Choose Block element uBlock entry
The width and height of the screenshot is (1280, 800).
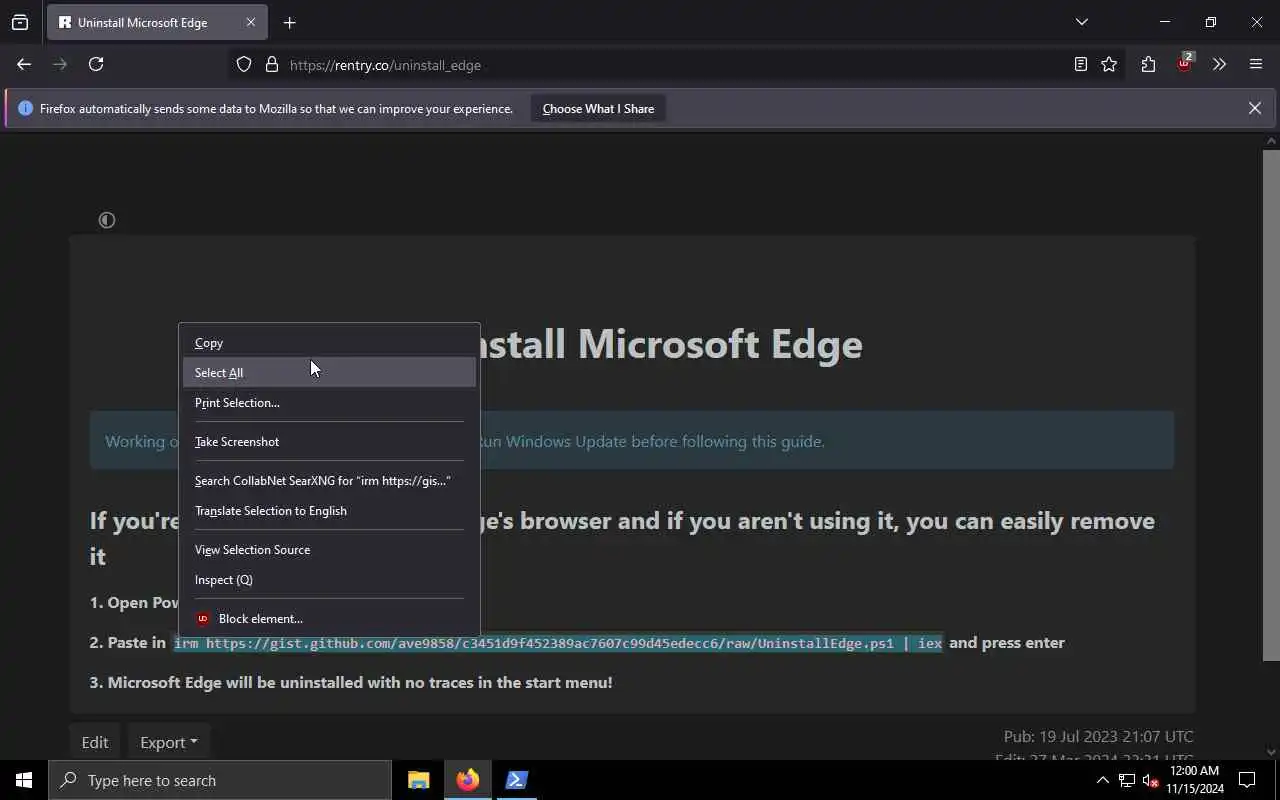click(x=329, y=618)
